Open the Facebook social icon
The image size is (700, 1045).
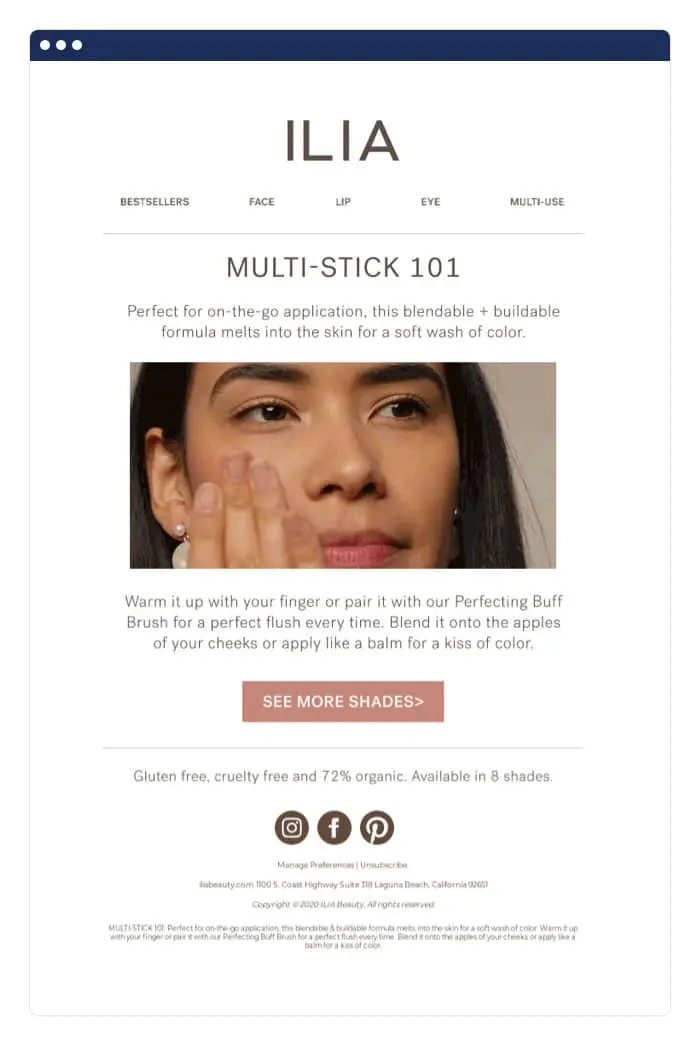[334, 827]
